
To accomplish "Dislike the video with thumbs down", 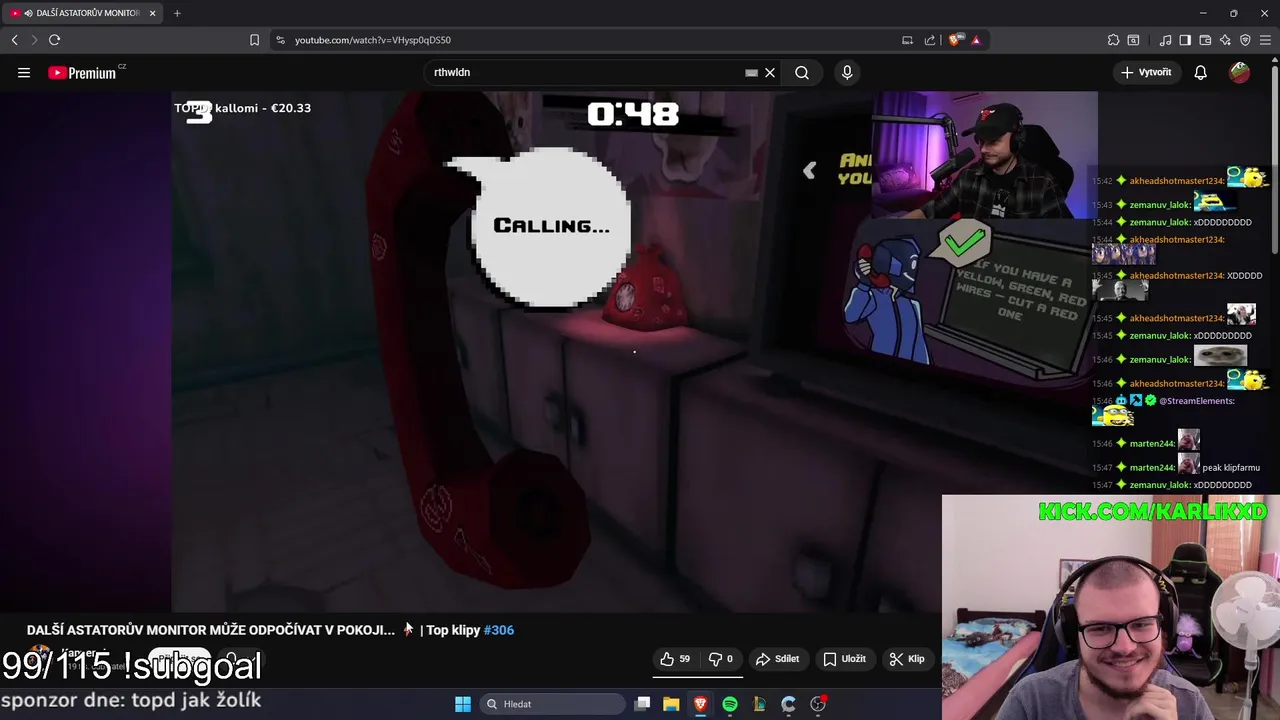I will pyautogui.click(x=721, y=659).
